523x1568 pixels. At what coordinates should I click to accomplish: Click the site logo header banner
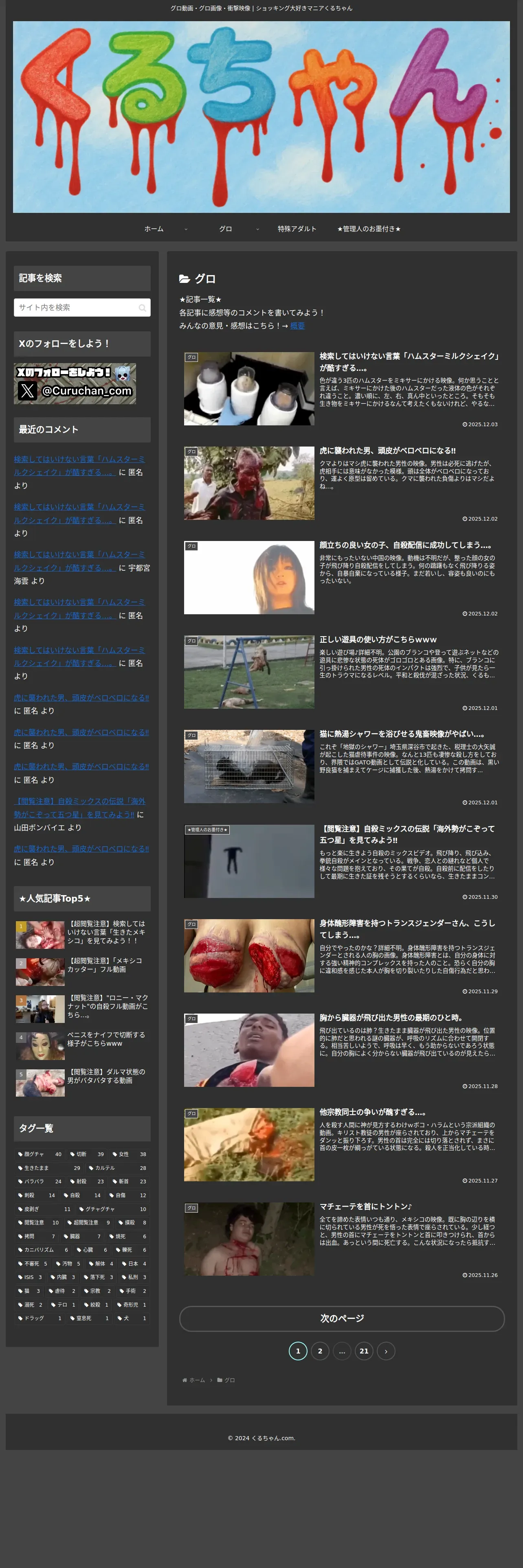pyautogui.click(x=261, y=117)
